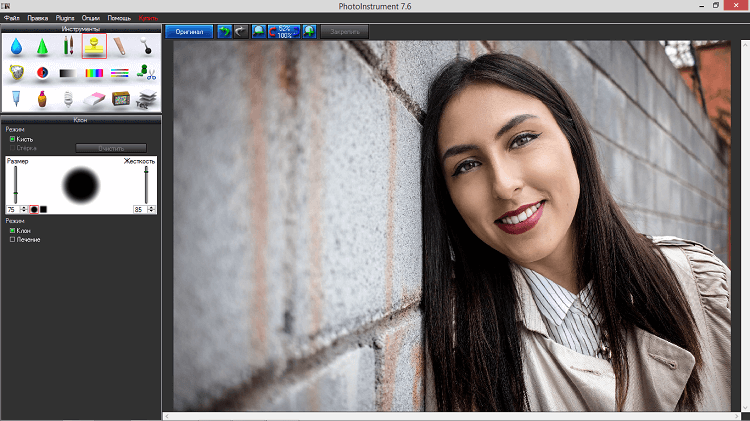Click the red Купить link
The width and height of the screenshot is (750, 421).
pyautogui.click(x=148, y=18)
